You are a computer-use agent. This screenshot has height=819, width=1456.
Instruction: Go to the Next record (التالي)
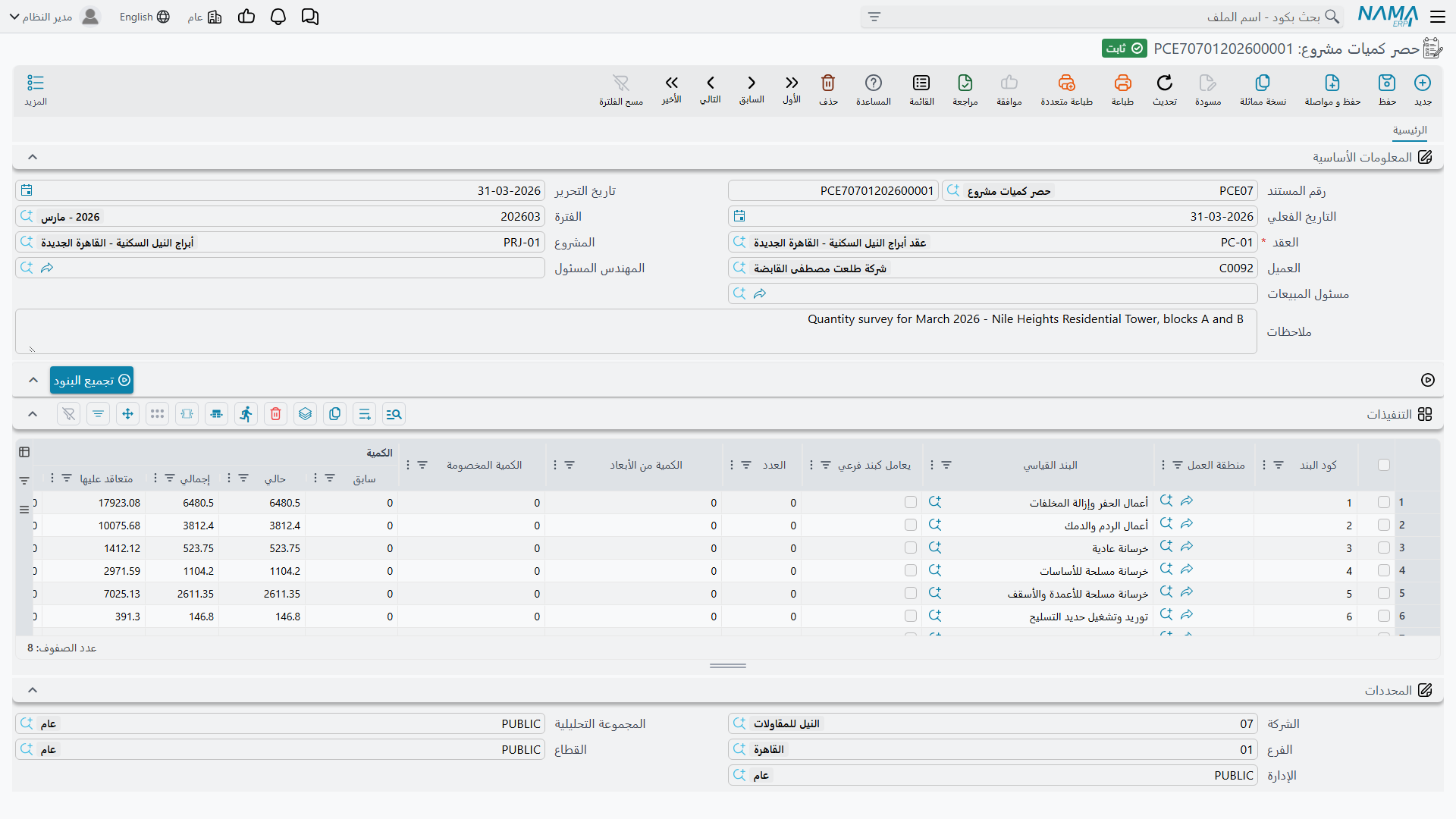pyautogui.click(x=711, y=83)
